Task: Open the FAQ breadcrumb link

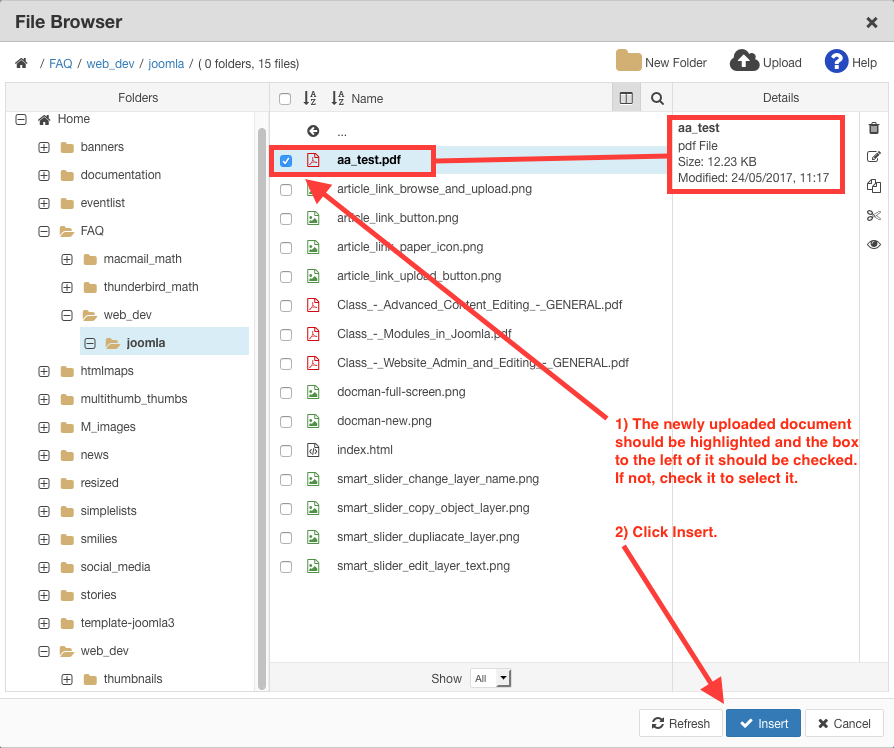Action: coord(60,63)
